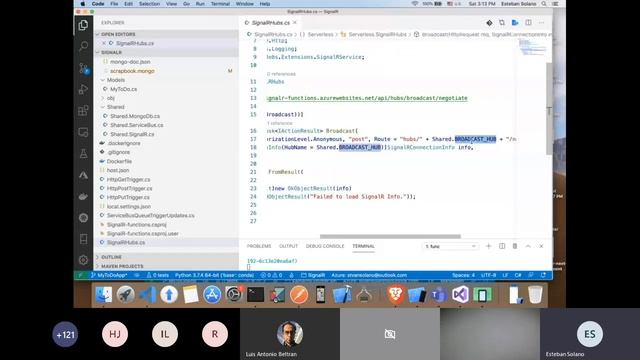Open the Help menu

(265, 4)
